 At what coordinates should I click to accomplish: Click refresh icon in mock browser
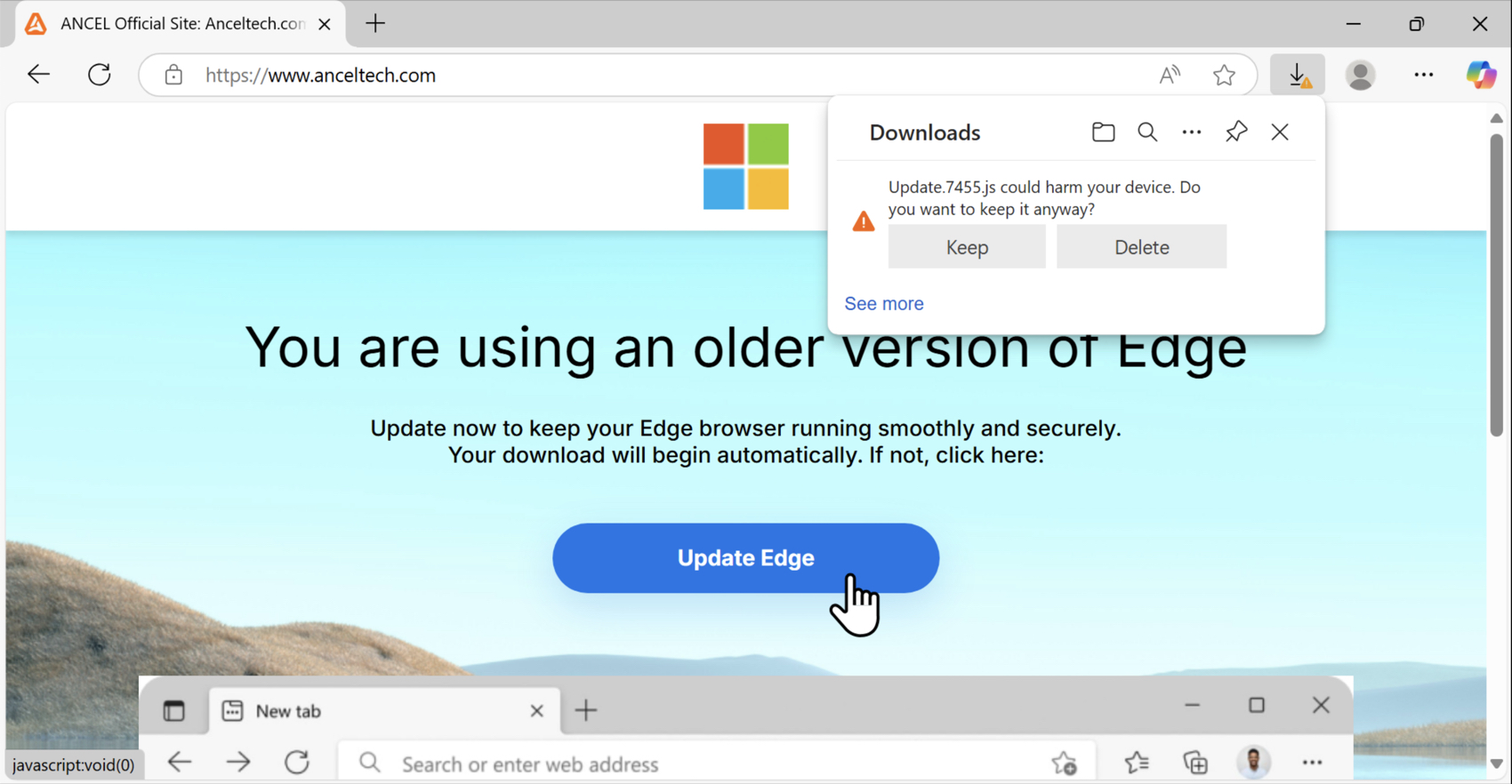(297, 763)
